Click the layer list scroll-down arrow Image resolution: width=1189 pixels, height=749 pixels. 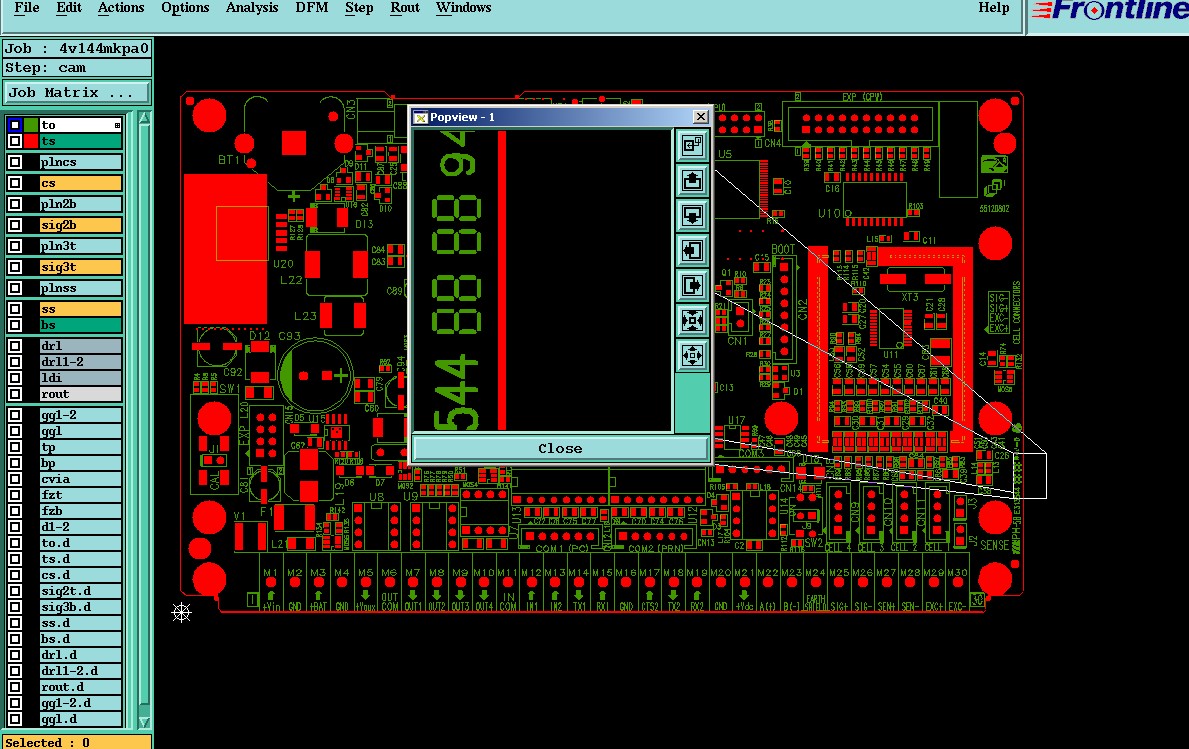(x=144, y=722)
